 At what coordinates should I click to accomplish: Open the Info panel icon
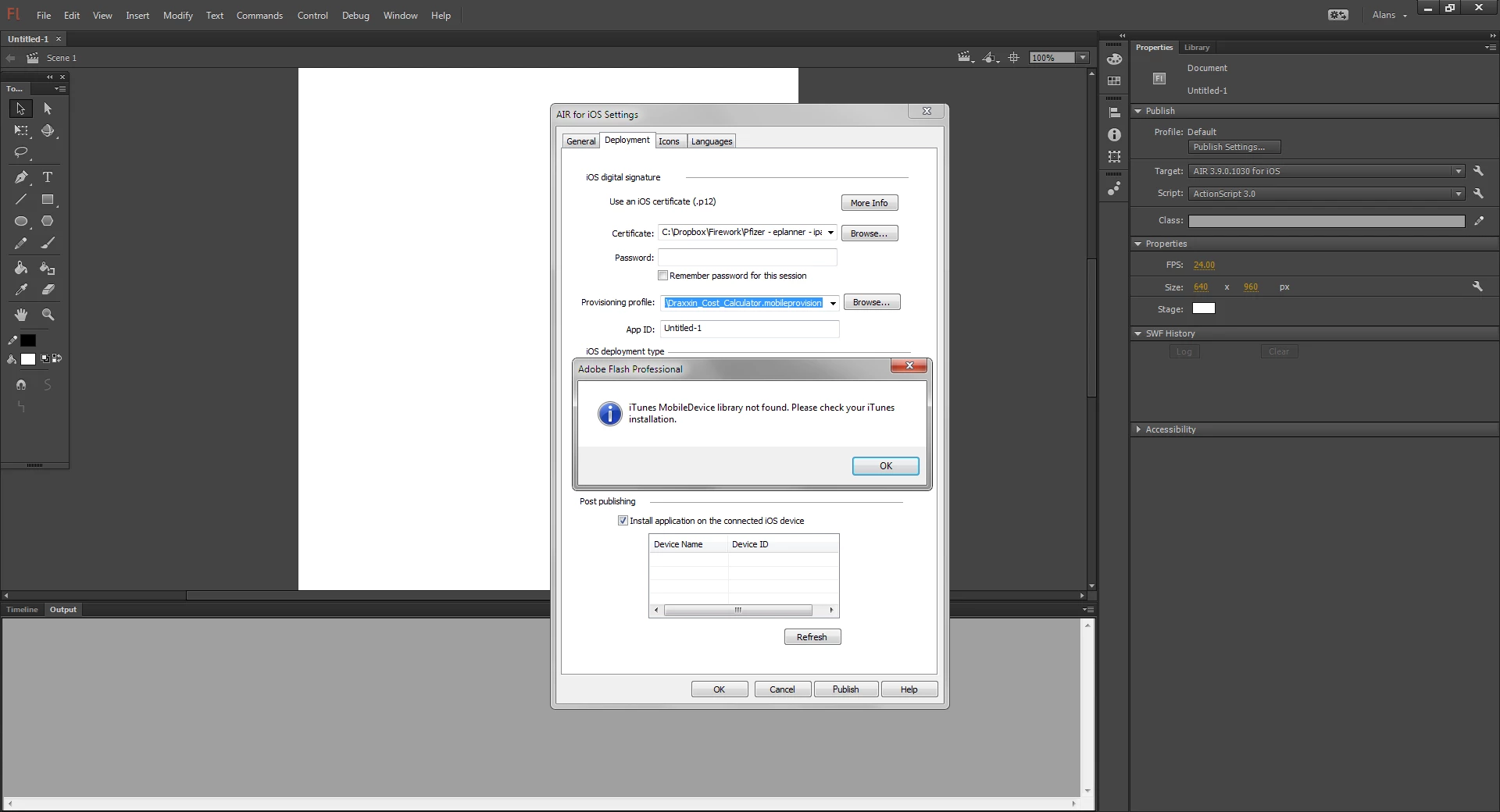click(1115, 135)
